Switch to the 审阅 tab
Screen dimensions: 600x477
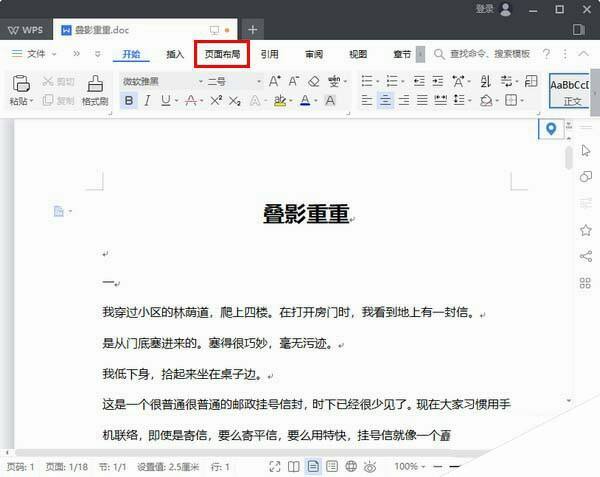click(x=314, y=54)
